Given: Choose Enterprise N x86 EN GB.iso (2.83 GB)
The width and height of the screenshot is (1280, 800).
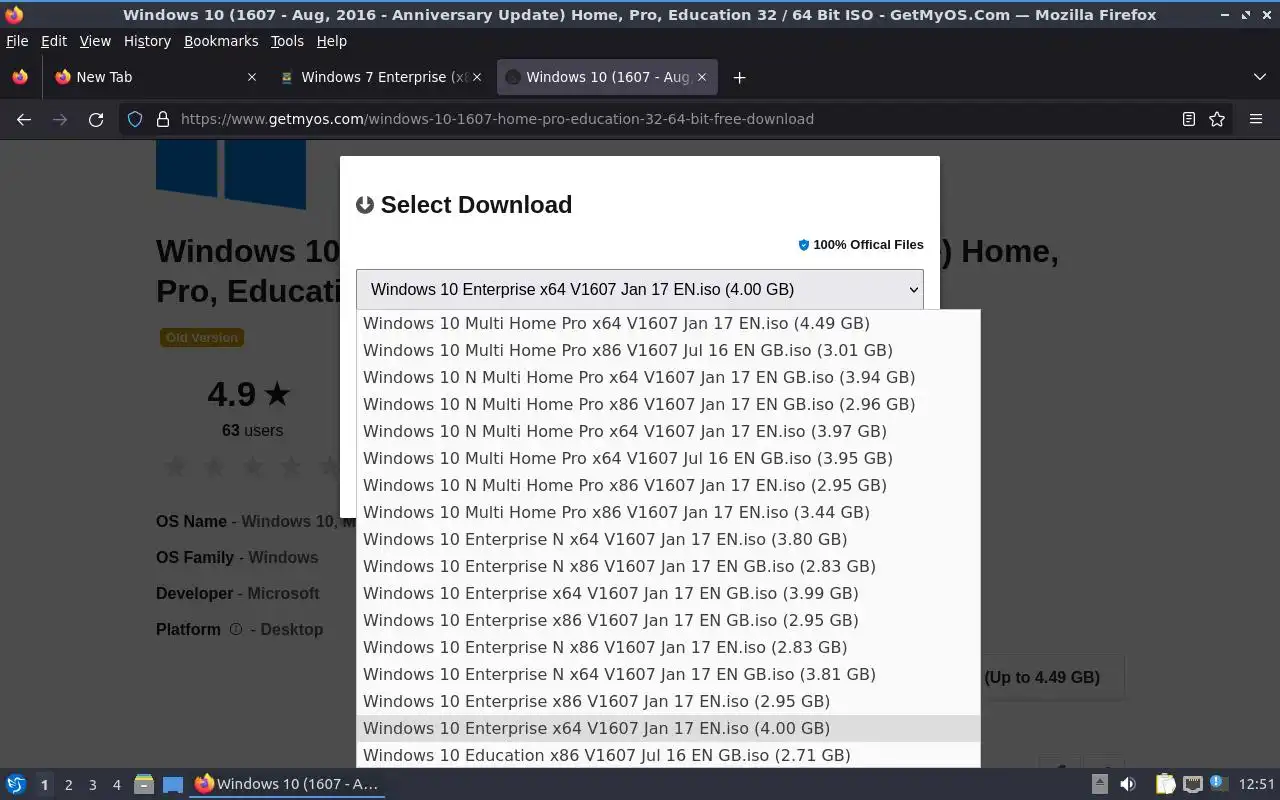Looking at the screenshot, I should [x=668, y=566].
